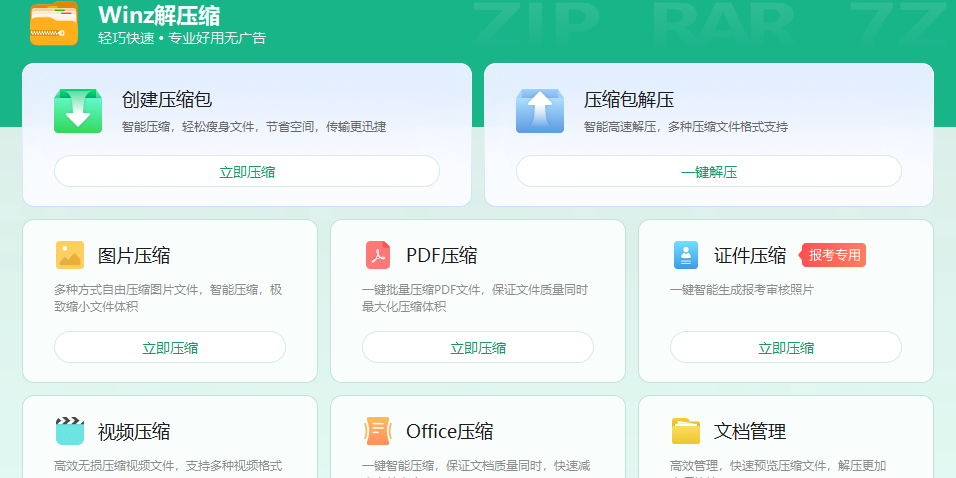This screenshot has width=956, height=478.
Task: Click the blue ID photo compression icon
Action: (686, 255)
